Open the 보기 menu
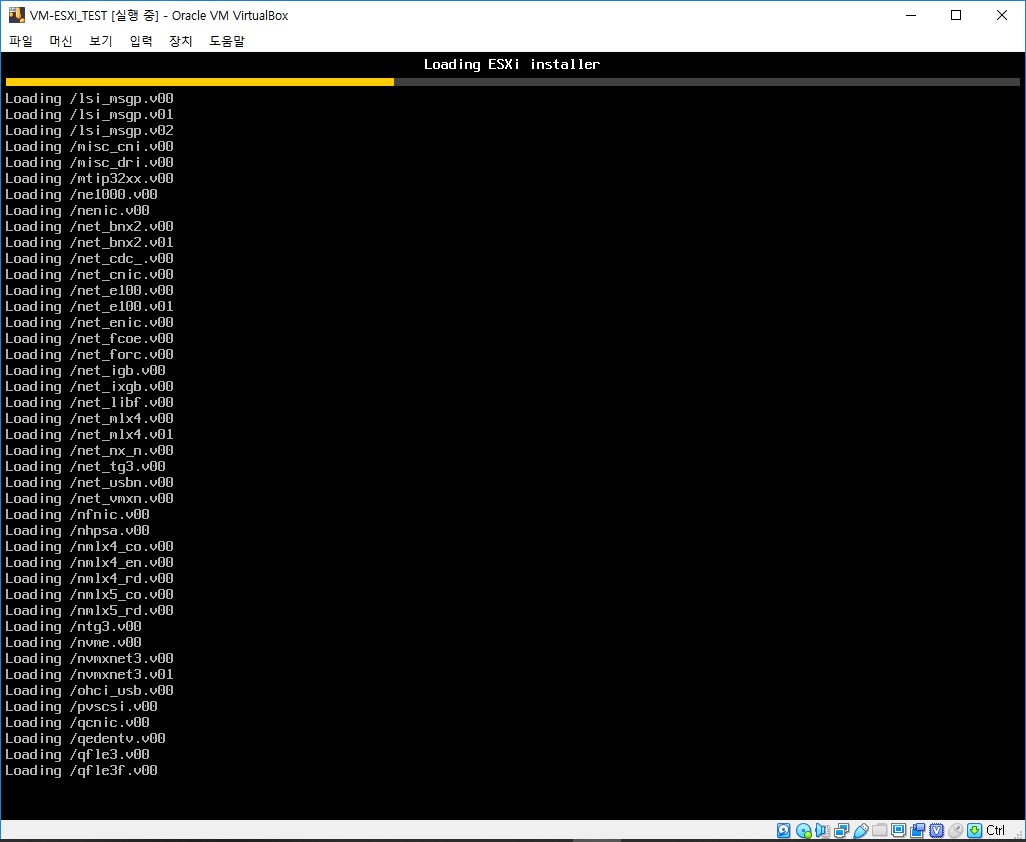 coord(101,41)
